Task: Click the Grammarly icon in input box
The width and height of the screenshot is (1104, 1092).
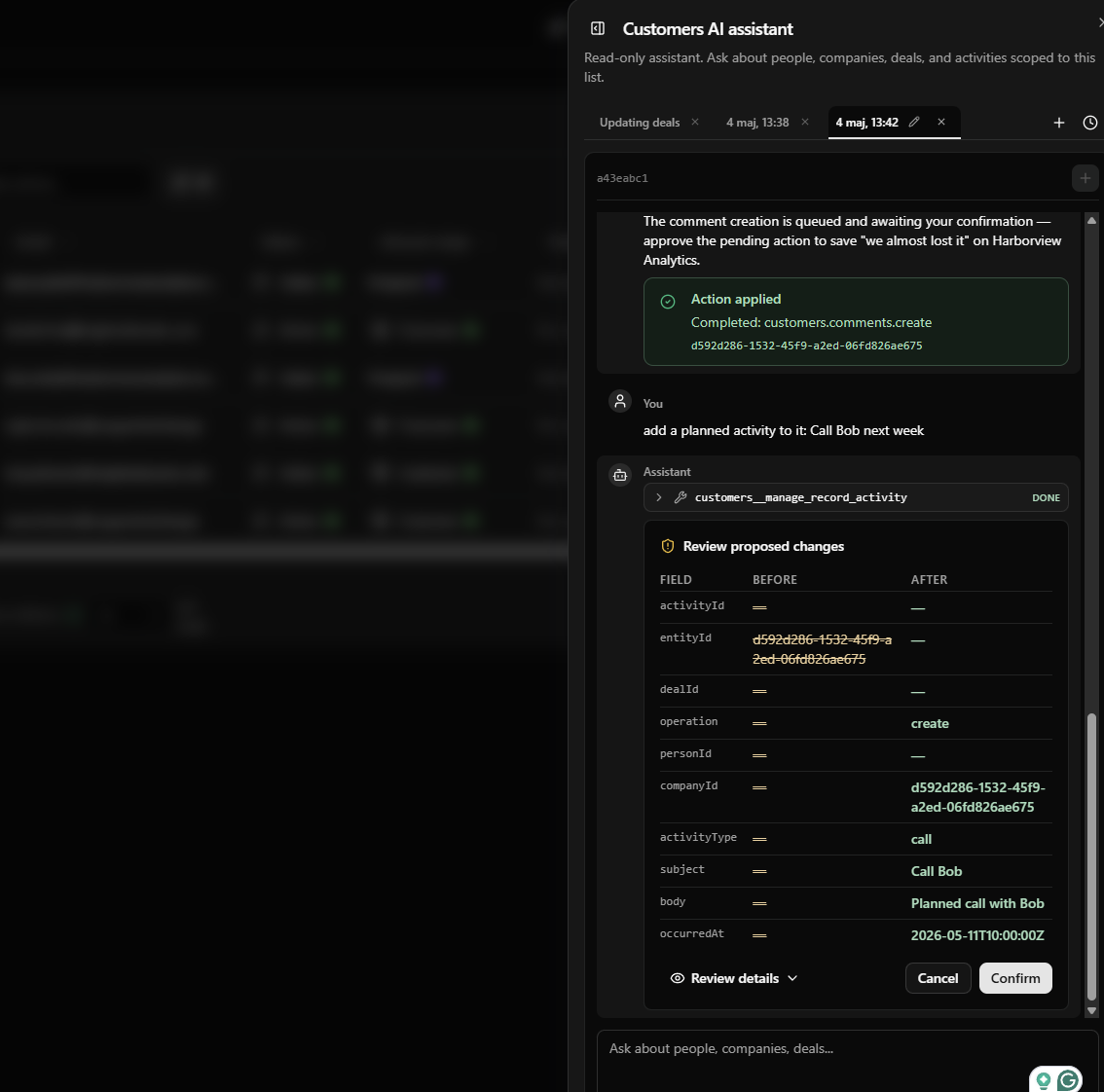Action: click(x=1068, y=1080)
